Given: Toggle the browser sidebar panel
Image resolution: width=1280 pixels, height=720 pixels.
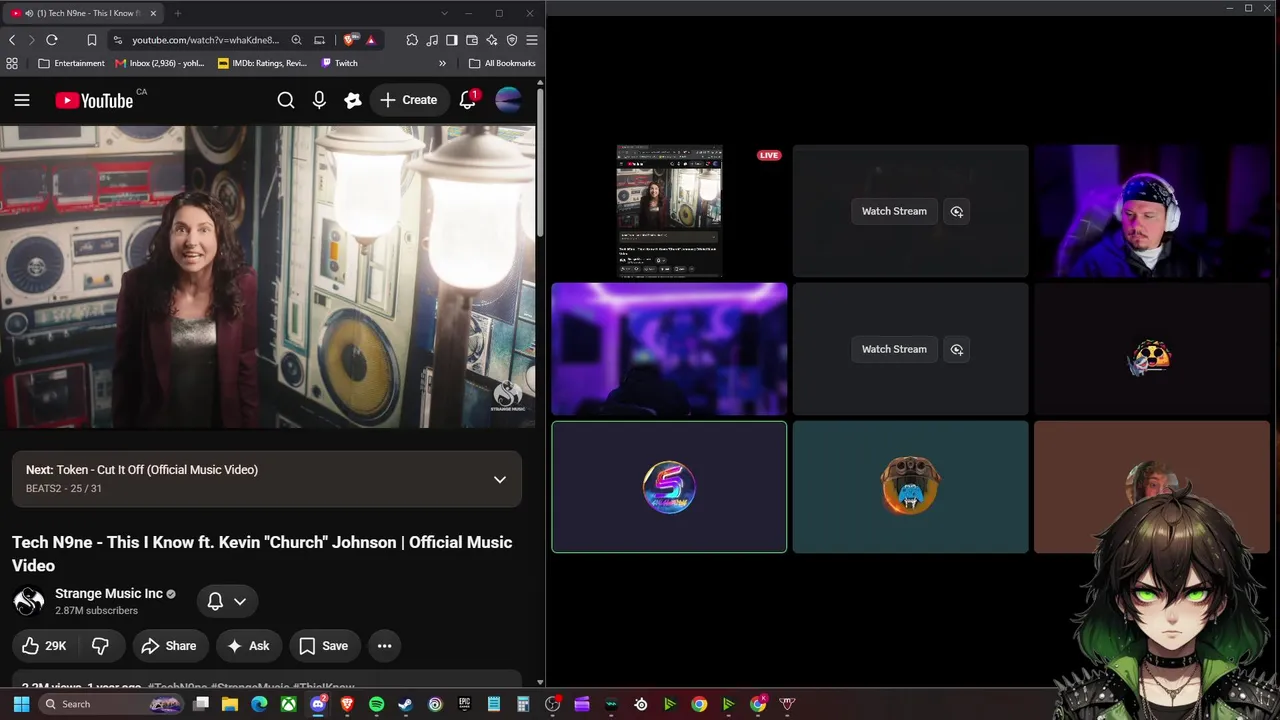Looking at the screenshot, I should (x=452, y=40).
